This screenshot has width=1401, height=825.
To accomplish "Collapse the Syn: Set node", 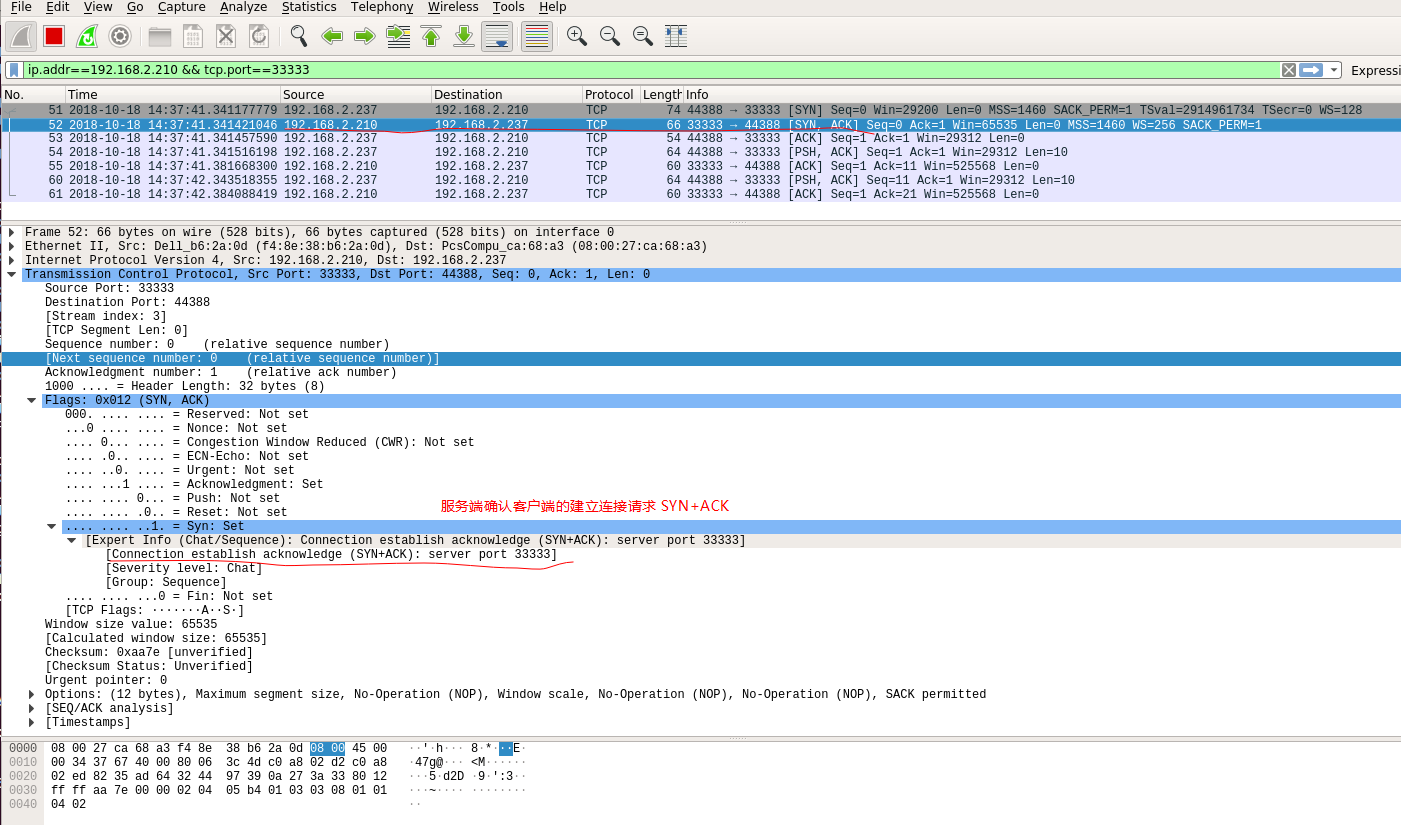I will (51, 526).
